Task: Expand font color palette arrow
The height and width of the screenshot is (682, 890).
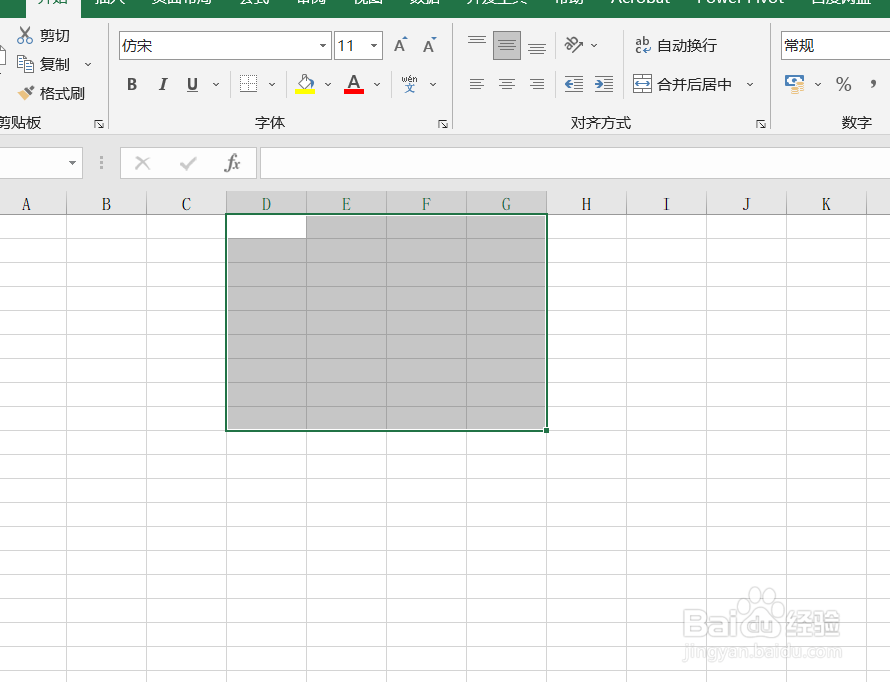Action: click(x=377, y=85)
